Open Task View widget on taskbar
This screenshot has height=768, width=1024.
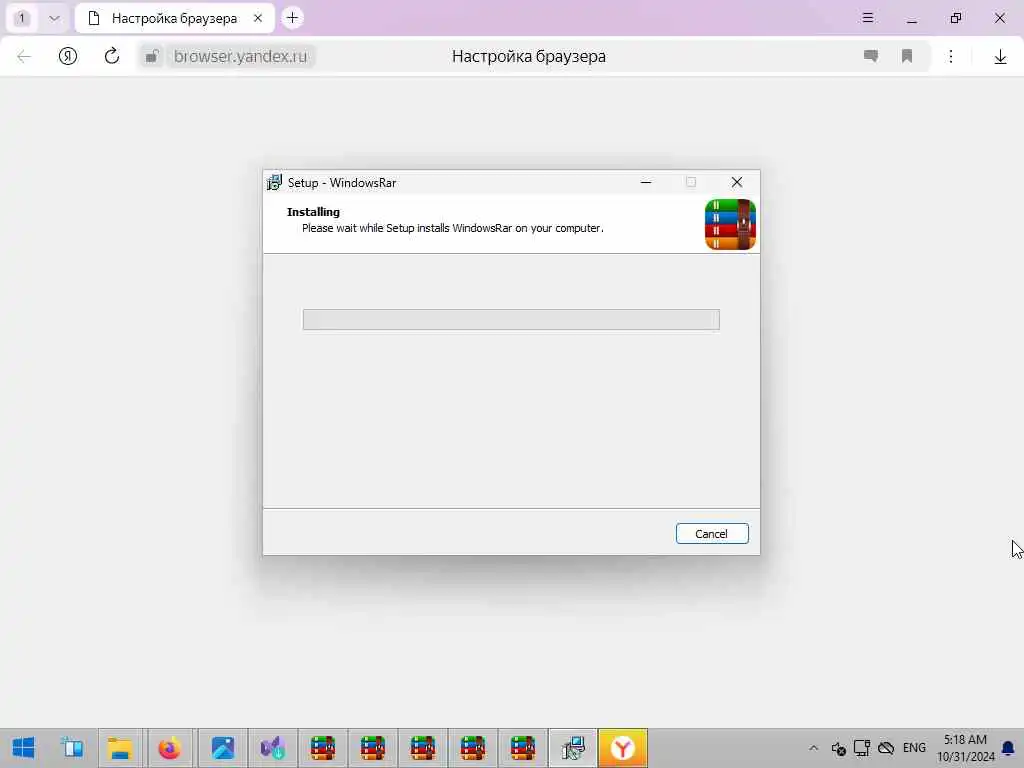point(72,748)
